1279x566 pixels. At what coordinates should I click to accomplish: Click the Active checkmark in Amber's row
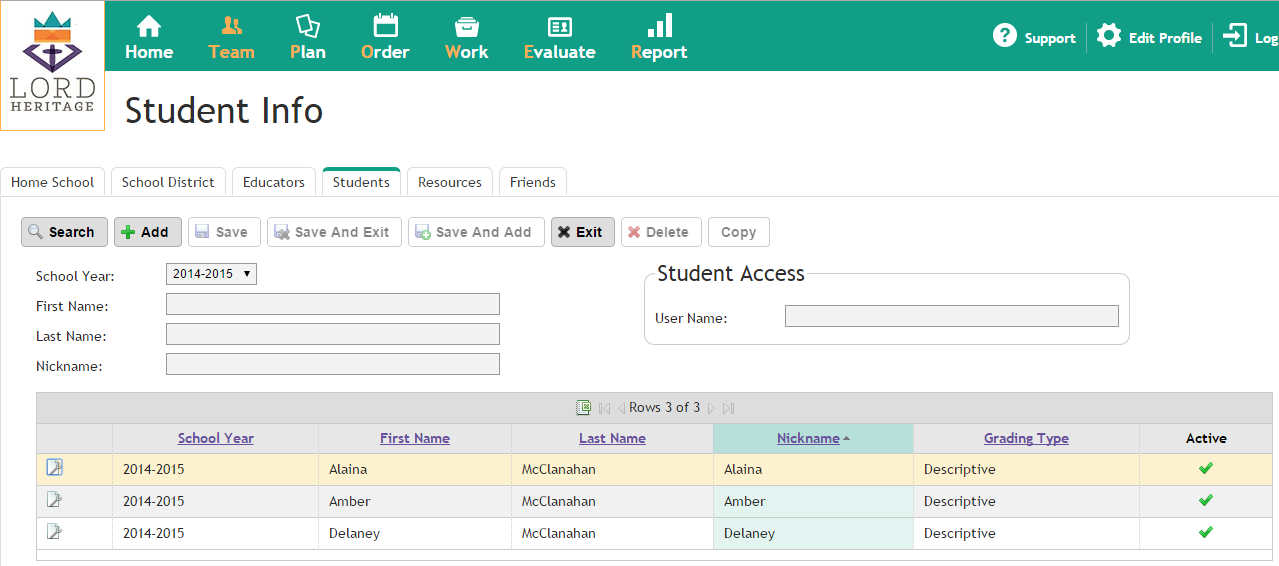[1205, 500]
